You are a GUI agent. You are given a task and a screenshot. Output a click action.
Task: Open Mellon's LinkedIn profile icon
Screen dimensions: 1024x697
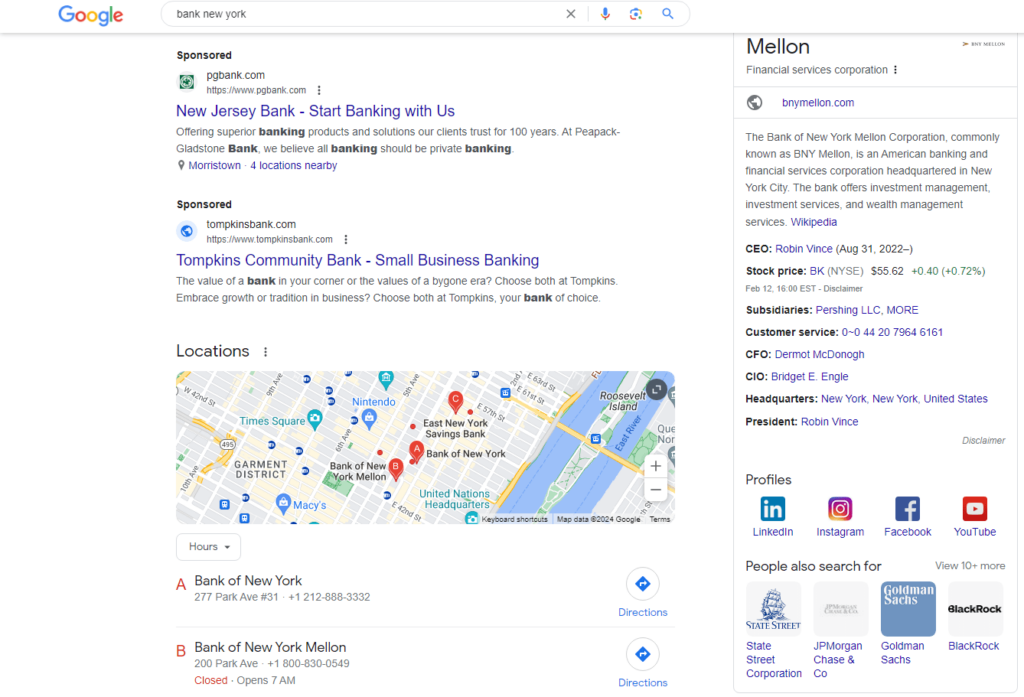coord(772,509)
